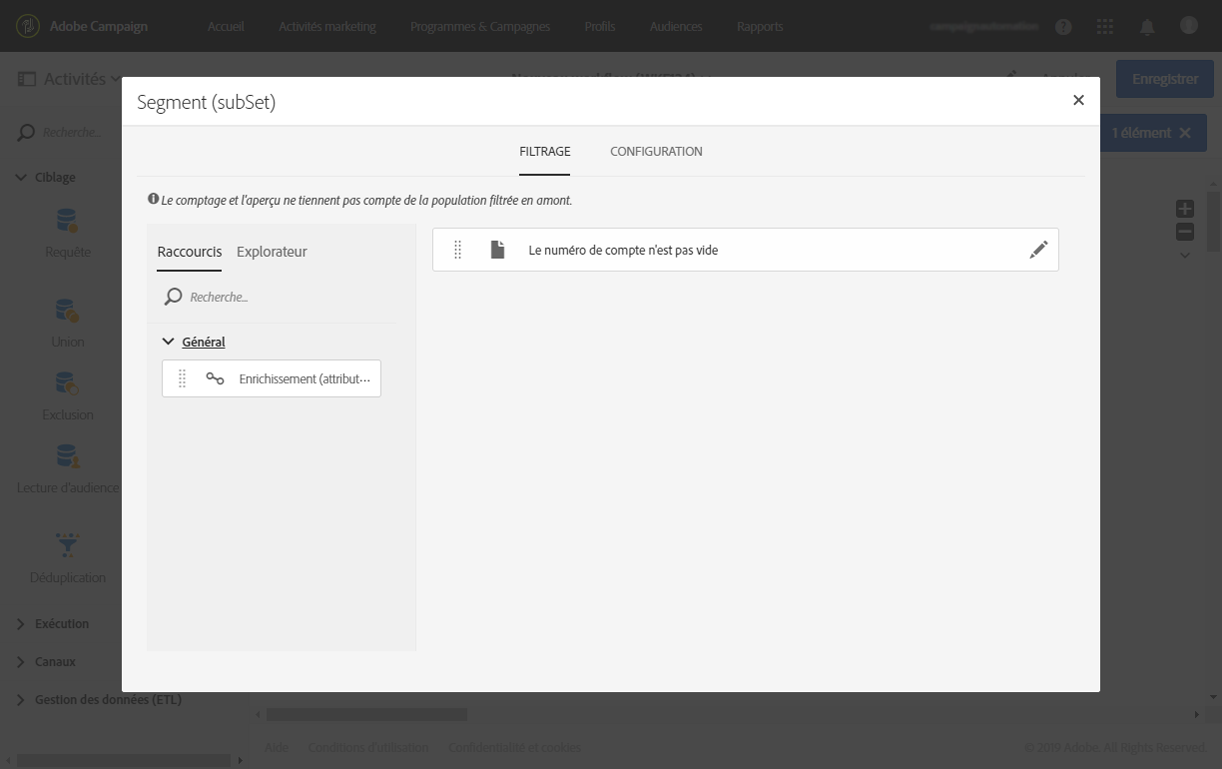Click the document icon of the filter rule
Screen dimensions: 1222x769
[x=497, y=250]
